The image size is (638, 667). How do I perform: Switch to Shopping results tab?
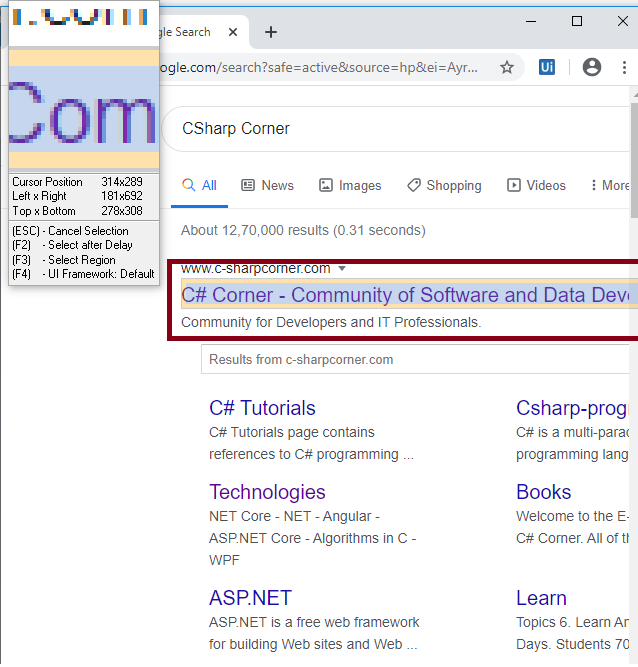point(444,185)
